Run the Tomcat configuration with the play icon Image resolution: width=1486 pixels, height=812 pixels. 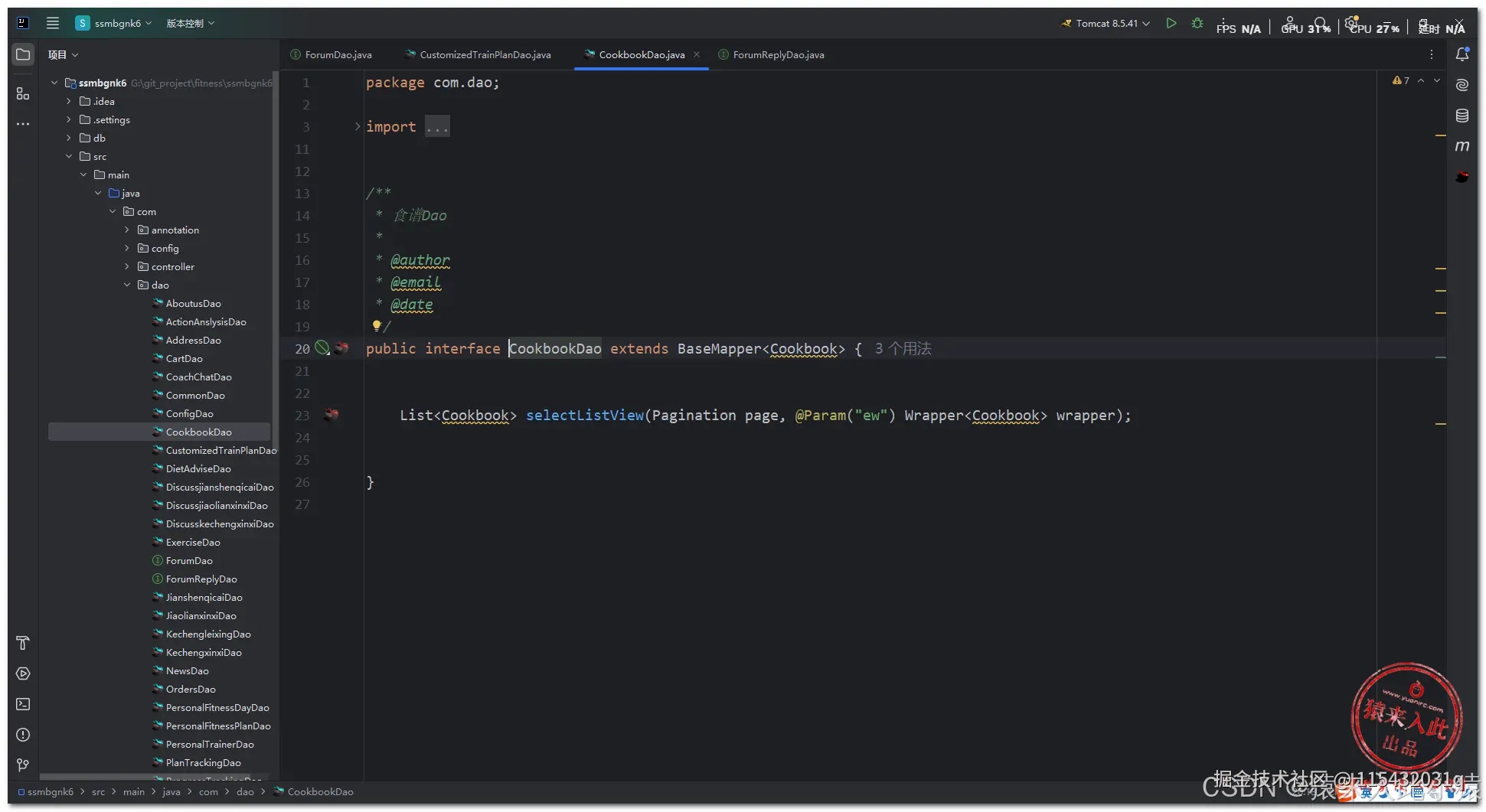tap(1171, 24)
